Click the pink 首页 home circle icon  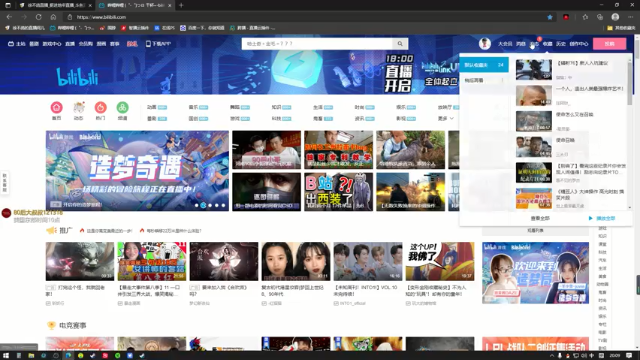click(56, 107)
